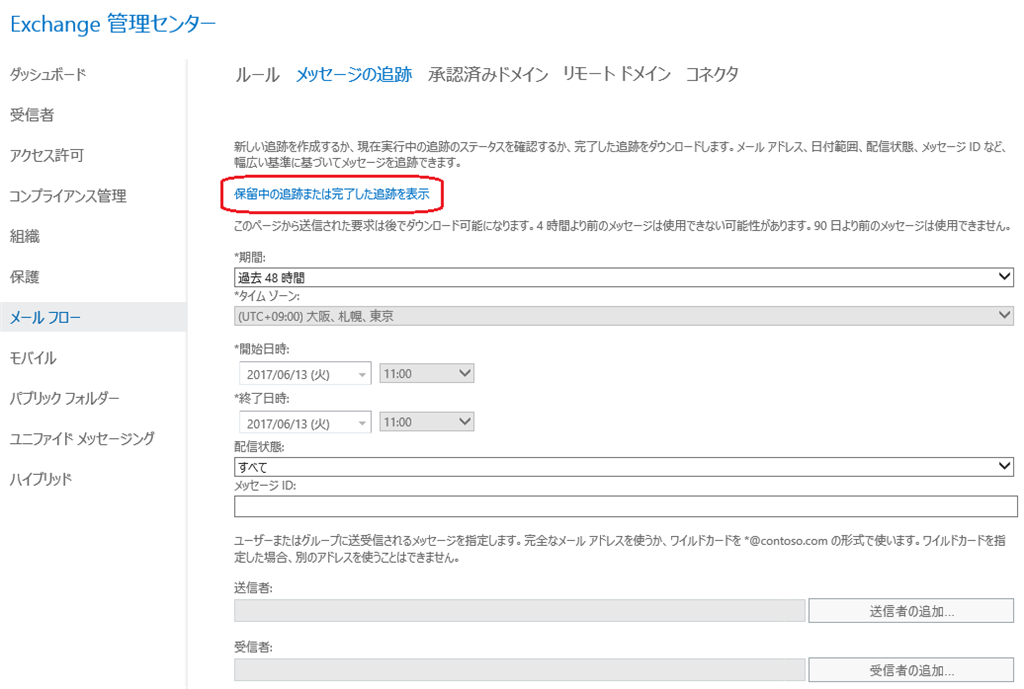Expand the 期間 dropdown showing 過去 48 時間
This screenshot has height=689, width=1024.
tap(624, 278)
